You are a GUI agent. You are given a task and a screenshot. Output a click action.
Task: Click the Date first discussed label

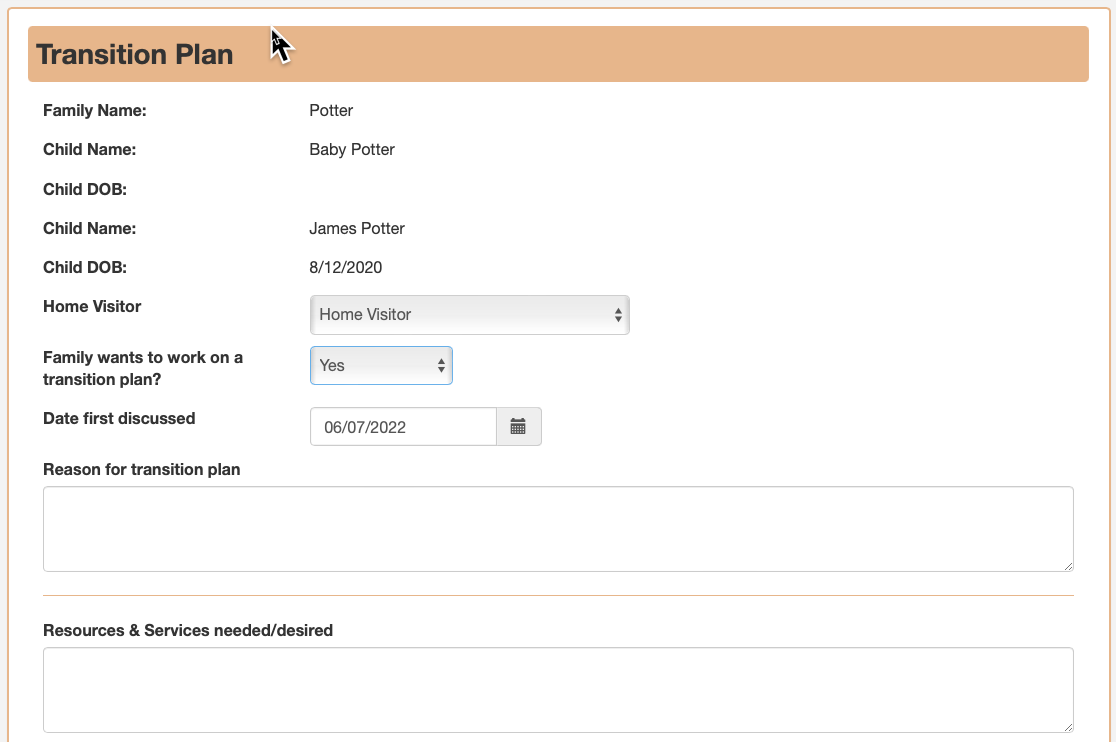pyautogui.click(x=120, y=418)
